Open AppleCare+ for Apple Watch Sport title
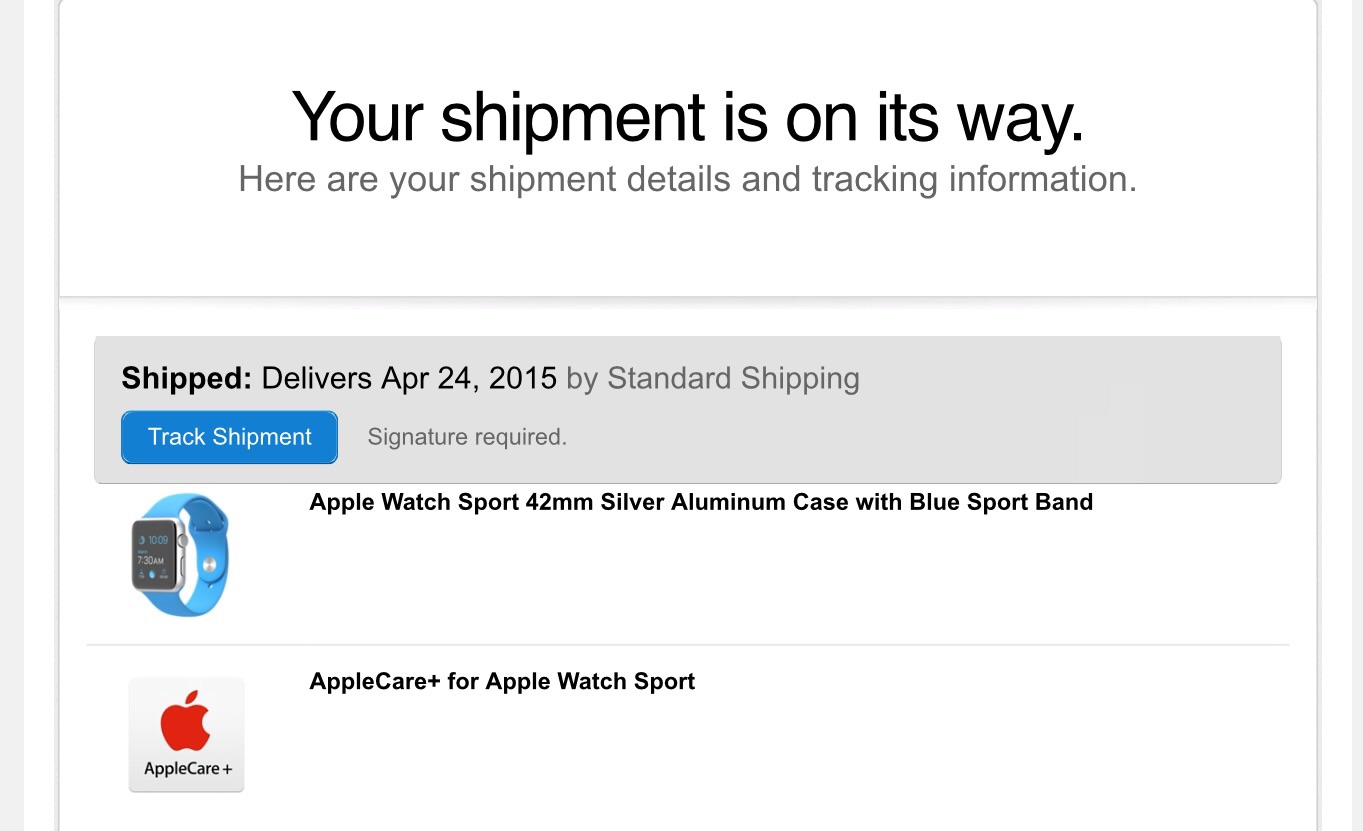This screenshot has height=831, width=1363. pyautogui.click(x=502, y=682)
